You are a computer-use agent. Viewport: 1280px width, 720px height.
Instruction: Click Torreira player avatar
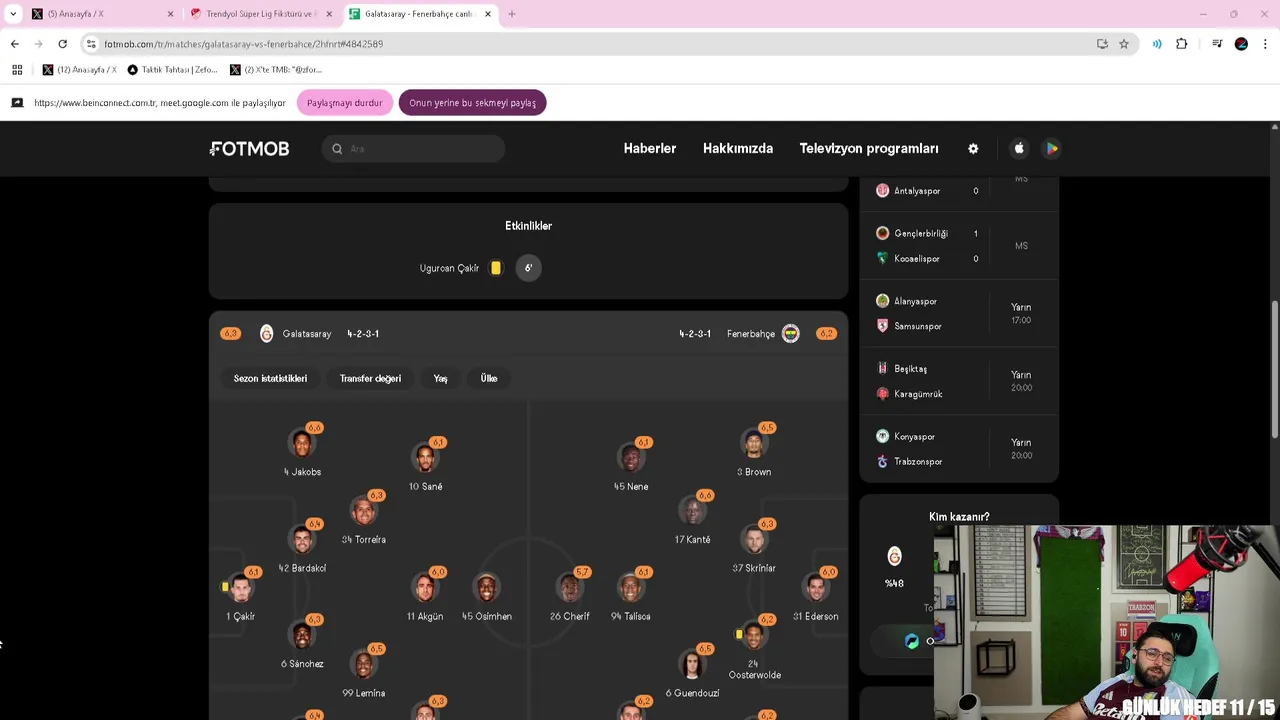tap(364, 511)
